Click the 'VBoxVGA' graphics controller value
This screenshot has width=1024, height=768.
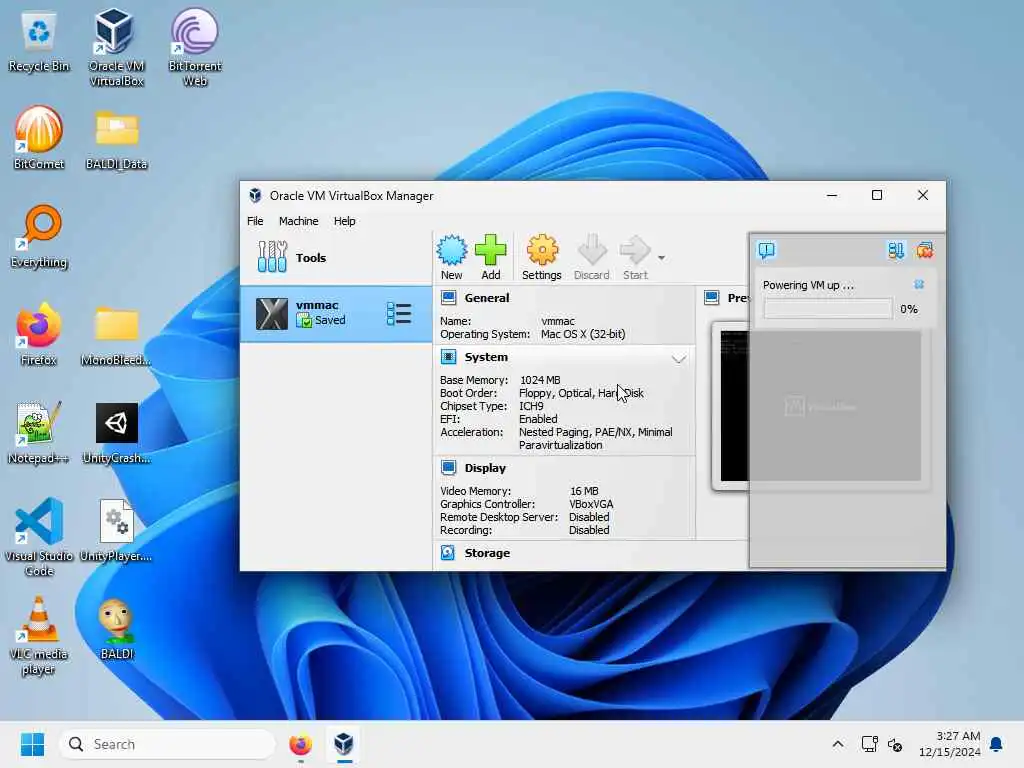pyautogui.click(x=591, y=504)
